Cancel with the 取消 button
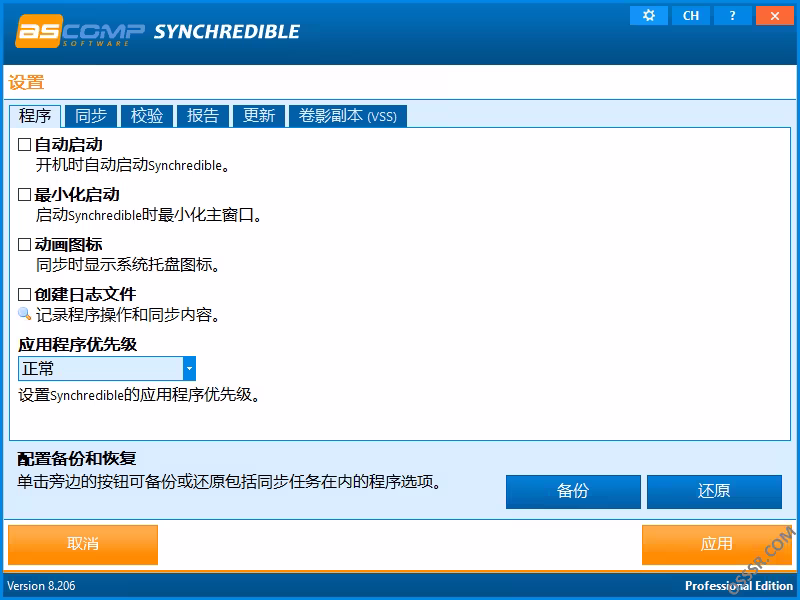 click(x=83, y=544)
